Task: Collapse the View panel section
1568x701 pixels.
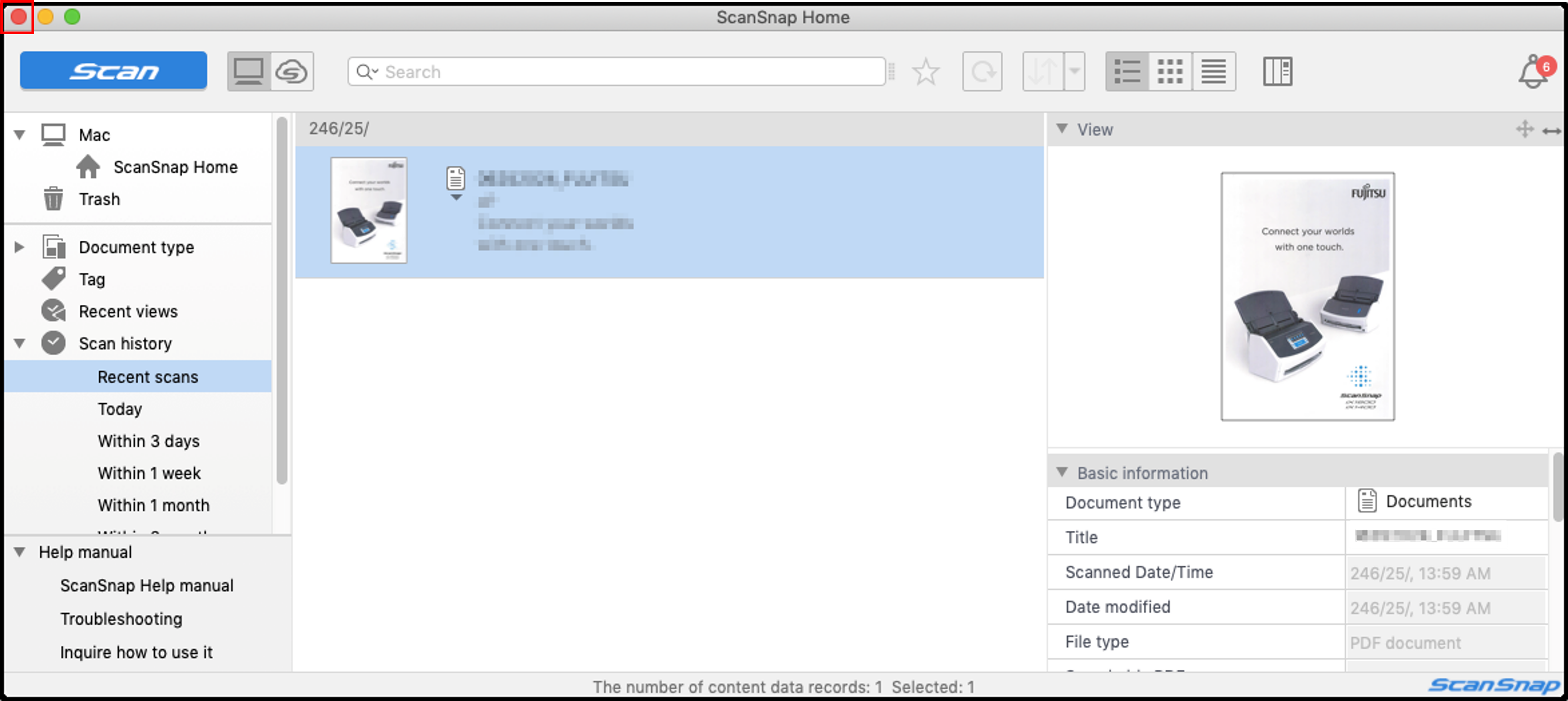Action: [1062, 129]
